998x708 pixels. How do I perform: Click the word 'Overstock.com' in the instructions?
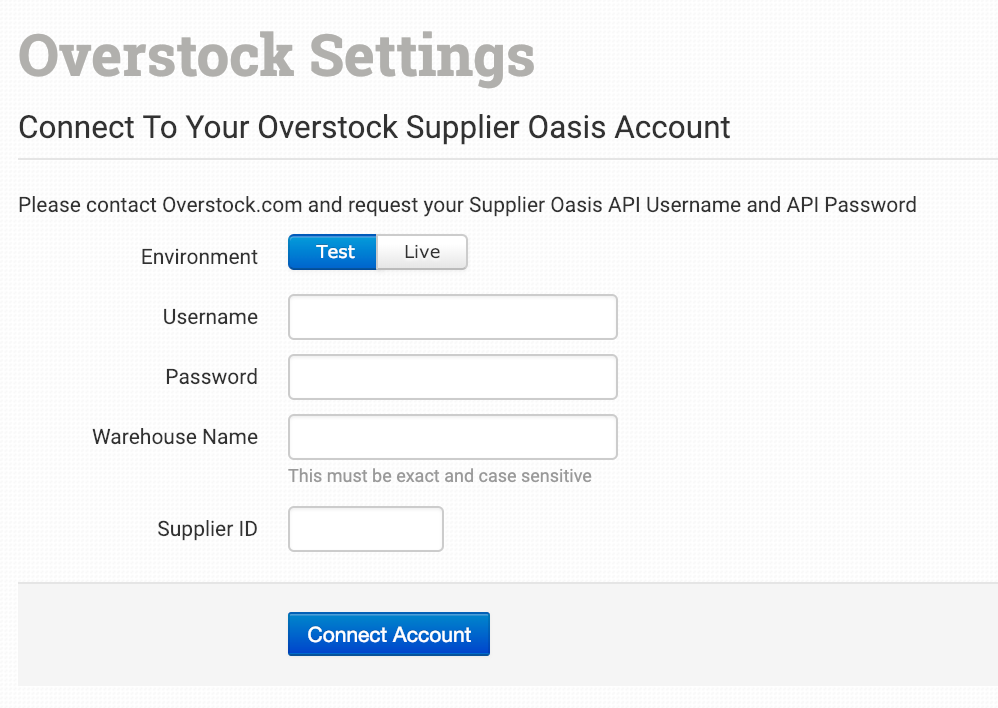[232, 205]
